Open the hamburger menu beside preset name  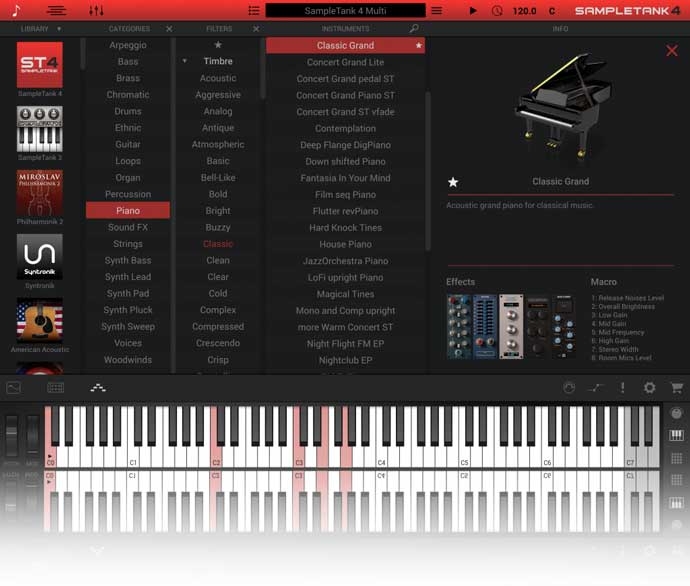[x=435, y=10]
